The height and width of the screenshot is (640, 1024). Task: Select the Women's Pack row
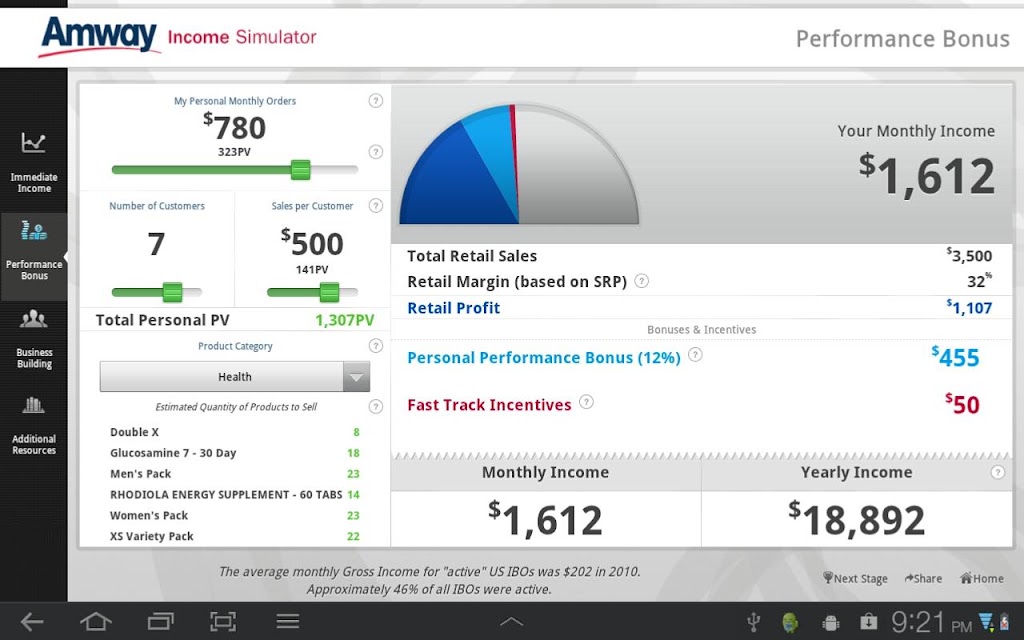pos(234,515)
